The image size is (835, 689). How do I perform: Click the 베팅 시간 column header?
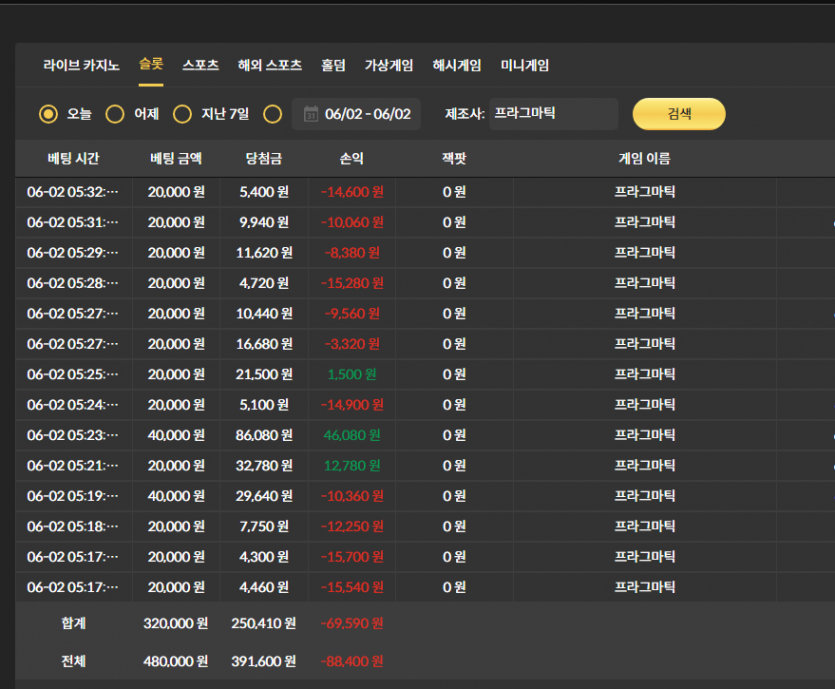click(x=73, y=158)
